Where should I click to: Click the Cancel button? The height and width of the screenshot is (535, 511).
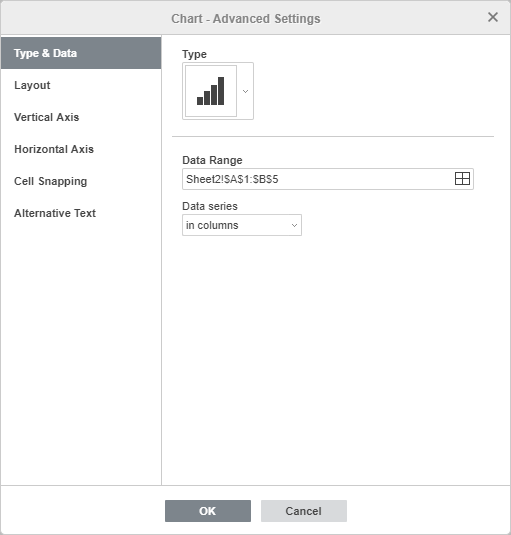click(304, 511)
